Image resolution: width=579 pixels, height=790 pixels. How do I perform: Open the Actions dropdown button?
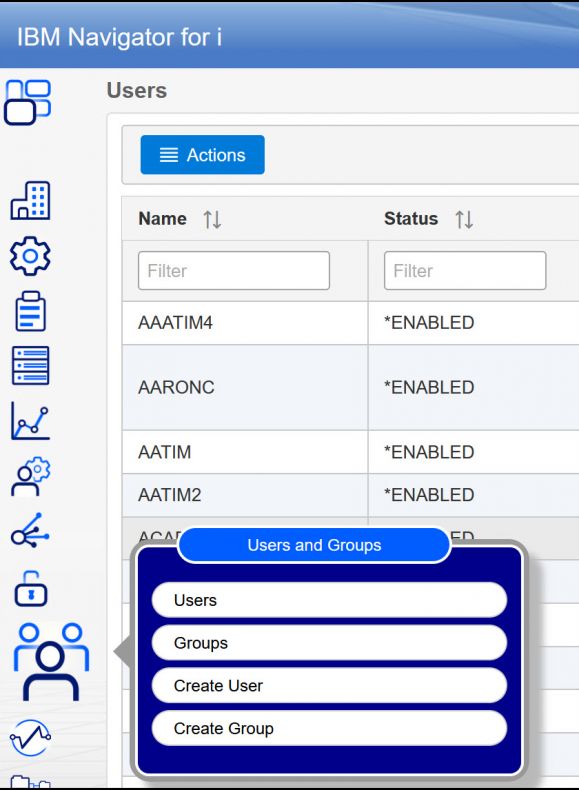pyautogui.click(x=203, y=155)
